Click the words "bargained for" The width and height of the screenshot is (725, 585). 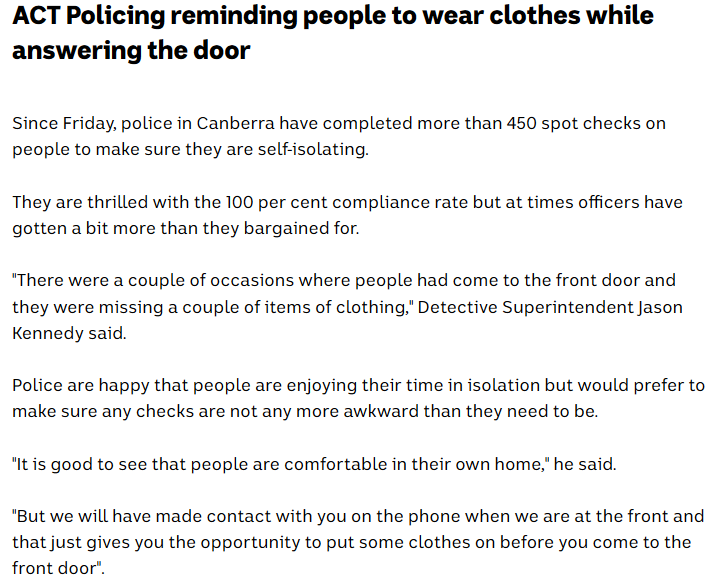click(x=299, y=228)
